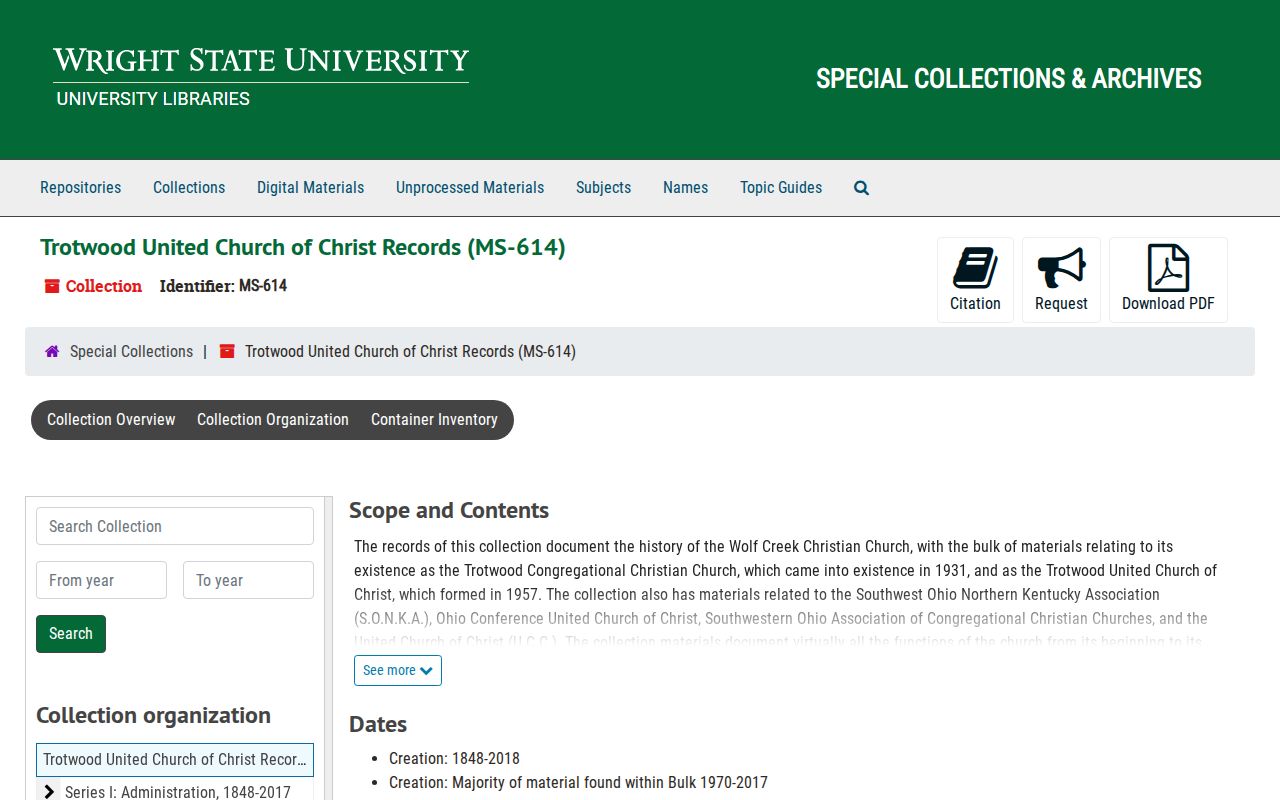Screen dimensions: 1280x800
Task: Select Trotwood United Church of Christ Records tree root
Action: click(175, 760)
